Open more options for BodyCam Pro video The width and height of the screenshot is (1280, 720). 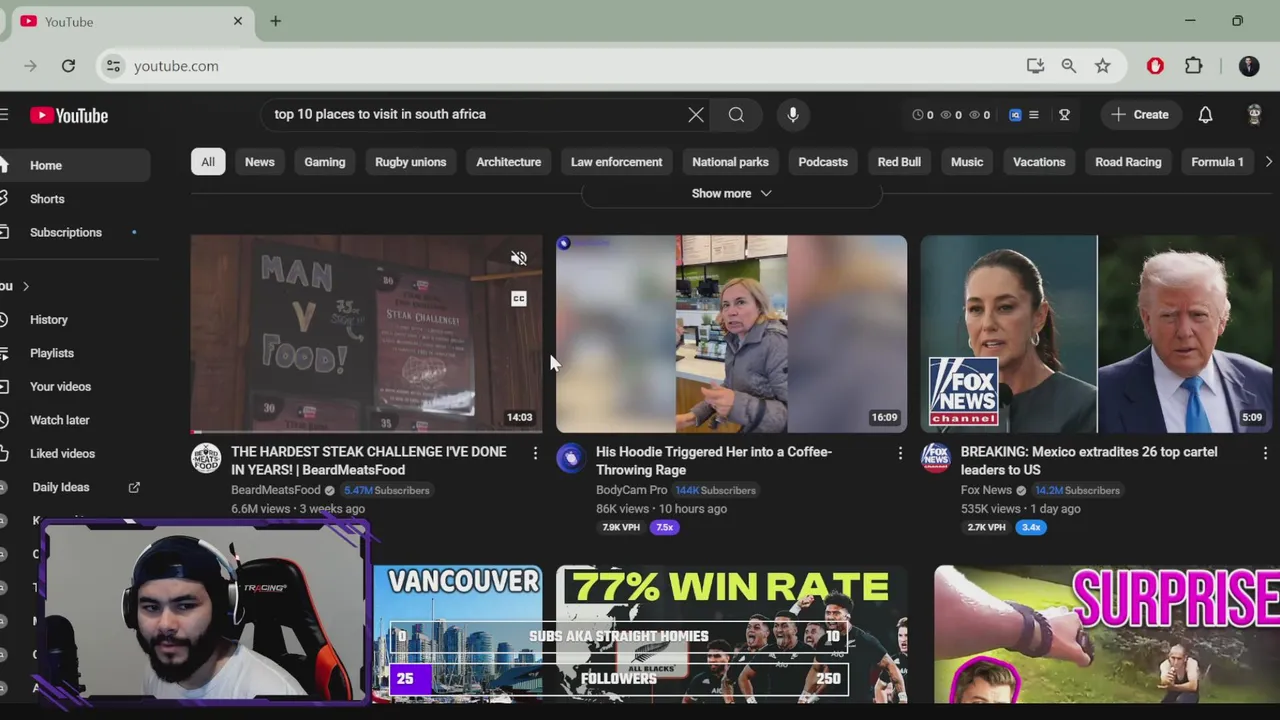(900, 454)
